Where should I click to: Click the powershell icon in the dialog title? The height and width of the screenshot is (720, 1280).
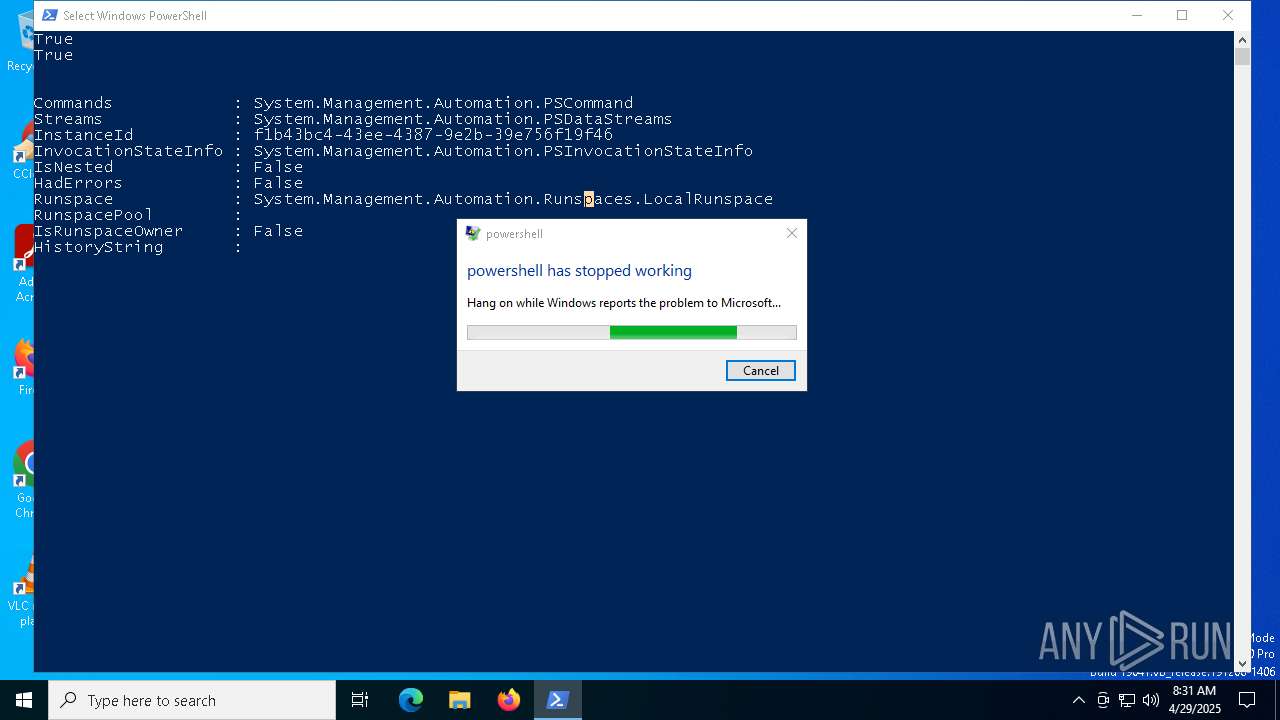coord(473,233)
